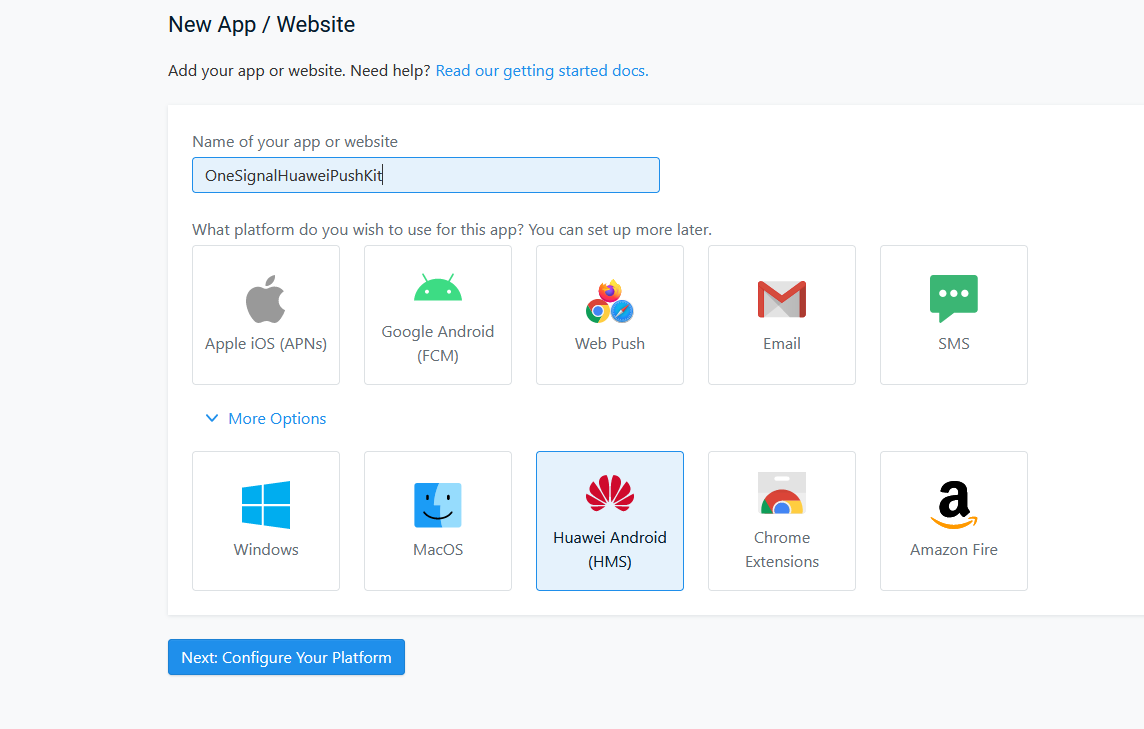Viewport: 1144px width, 729px height.
Task: Click the 'Chrome Extensions' label text
Action: [782, 549]
